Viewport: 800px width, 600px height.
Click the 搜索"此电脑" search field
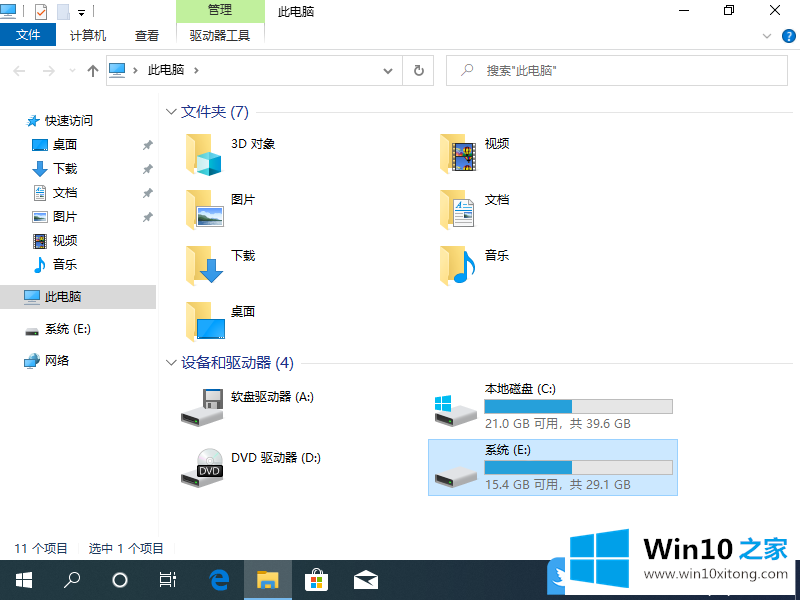coord(616,70)
